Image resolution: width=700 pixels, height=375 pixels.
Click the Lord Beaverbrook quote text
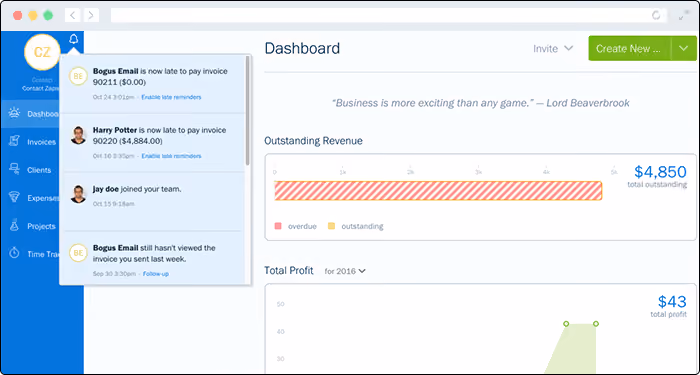(481, 103)
